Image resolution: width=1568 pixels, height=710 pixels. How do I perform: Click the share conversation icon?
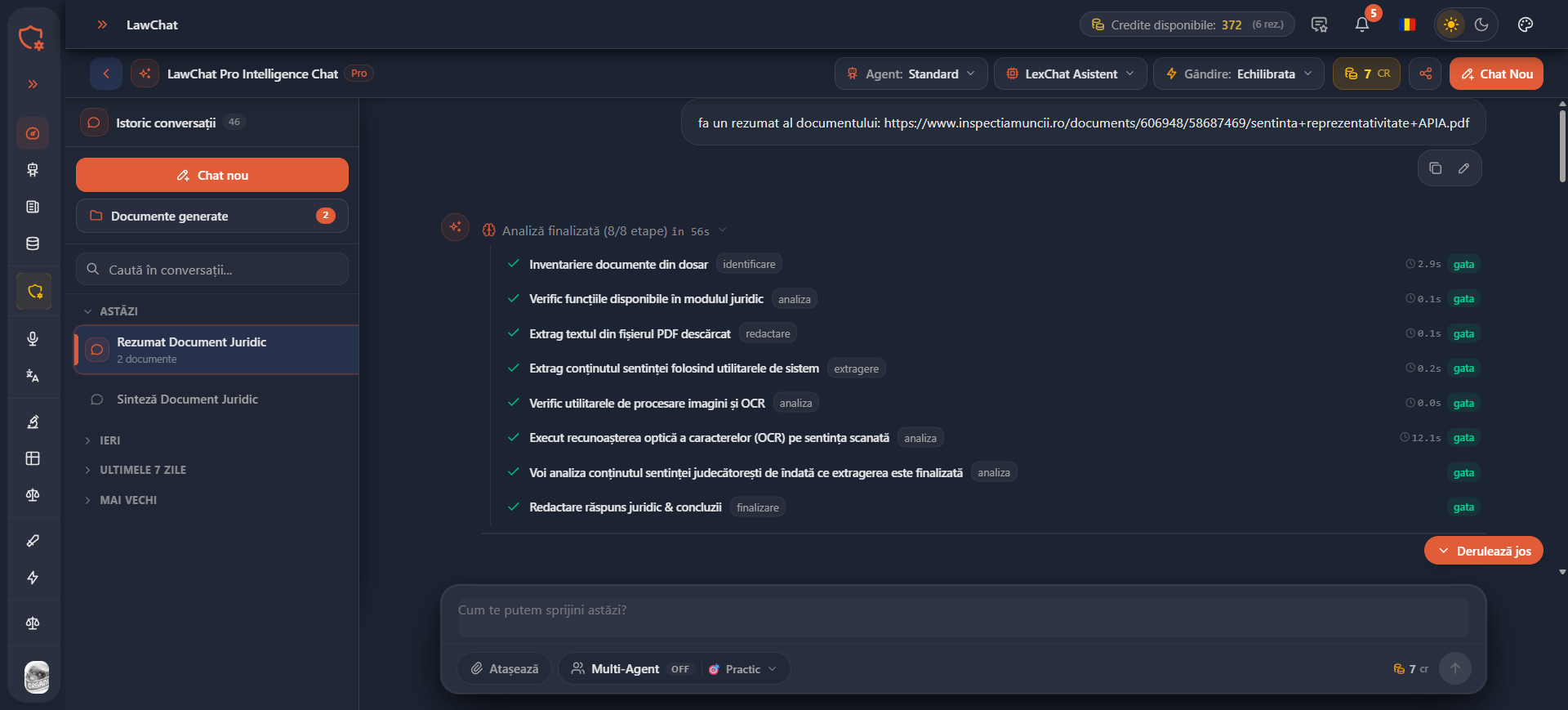click(x=1426, y=74)
